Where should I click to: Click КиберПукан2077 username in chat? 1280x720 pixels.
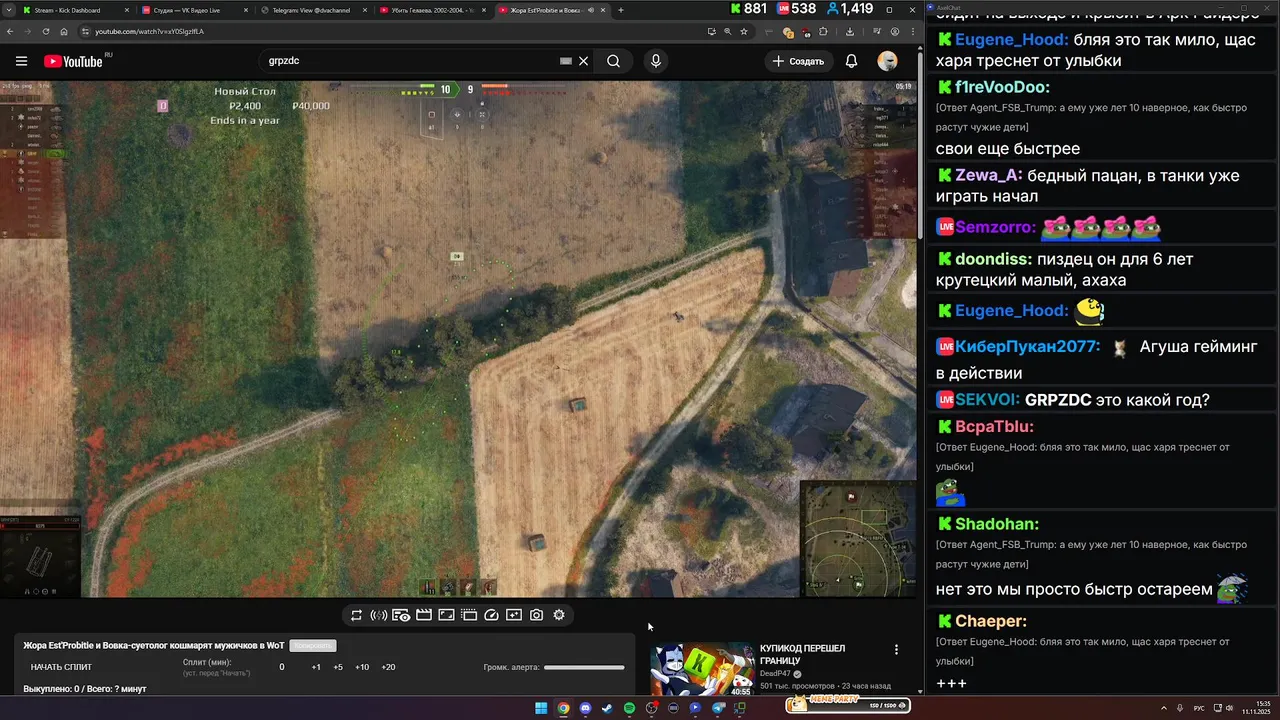tap(1027, 347)
